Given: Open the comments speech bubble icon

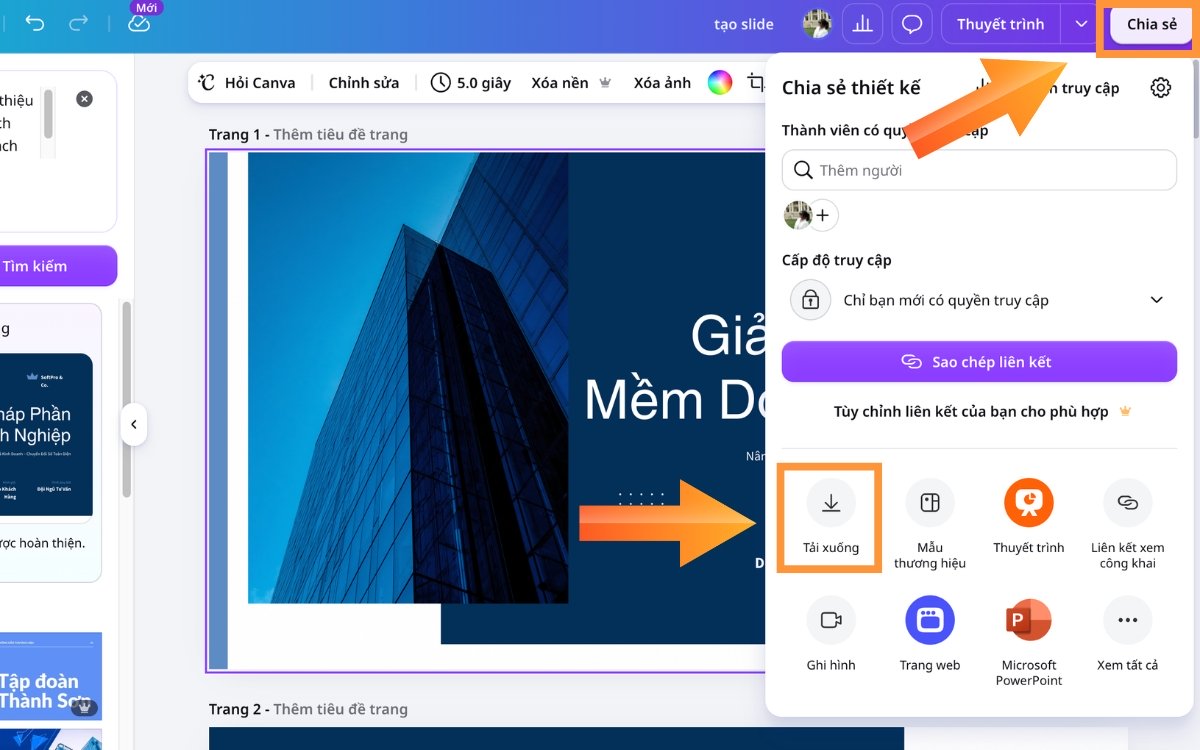Looking at the screenshot, I should click(912, 24).
